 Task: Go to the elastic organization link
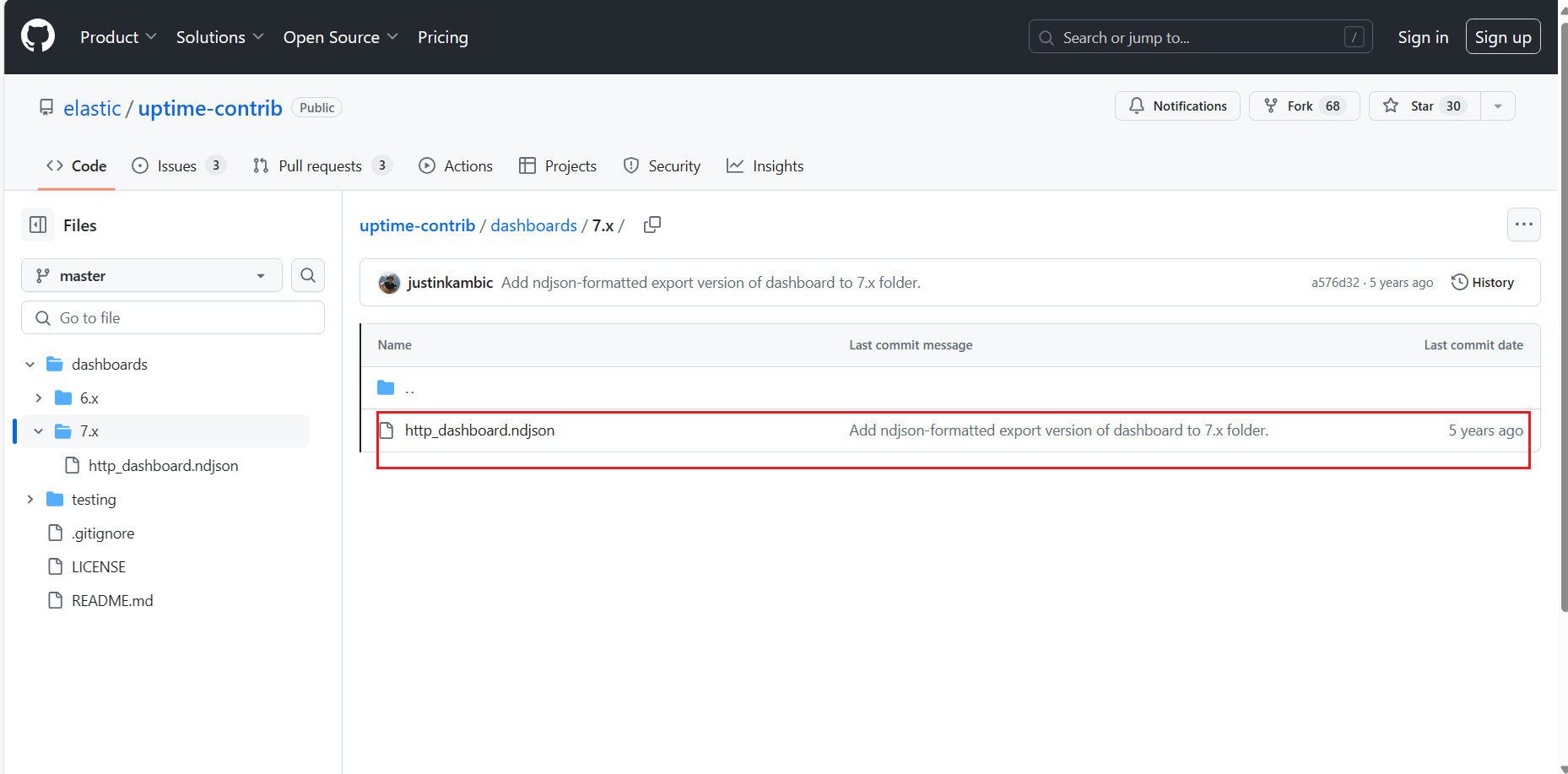(92, 108)
